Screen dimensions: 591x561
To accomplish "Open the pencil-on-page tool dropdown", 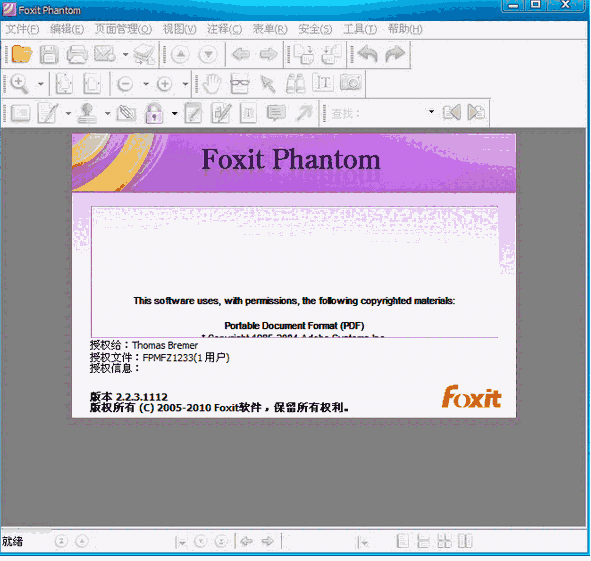I will (68, 113).
